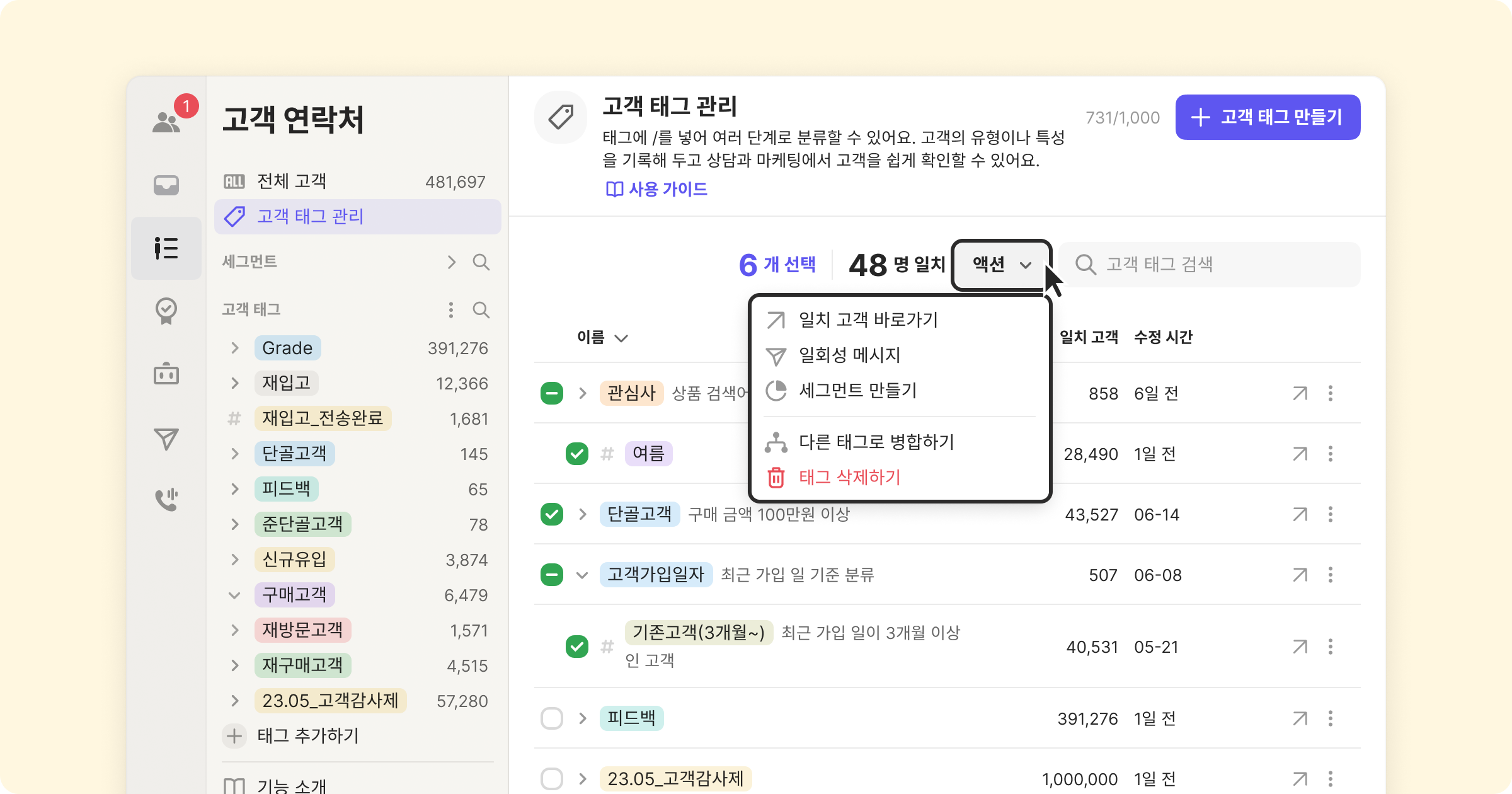Open the 사용 가이드 link
Viewport: 1512px width, 794px height.
point(656,189)
